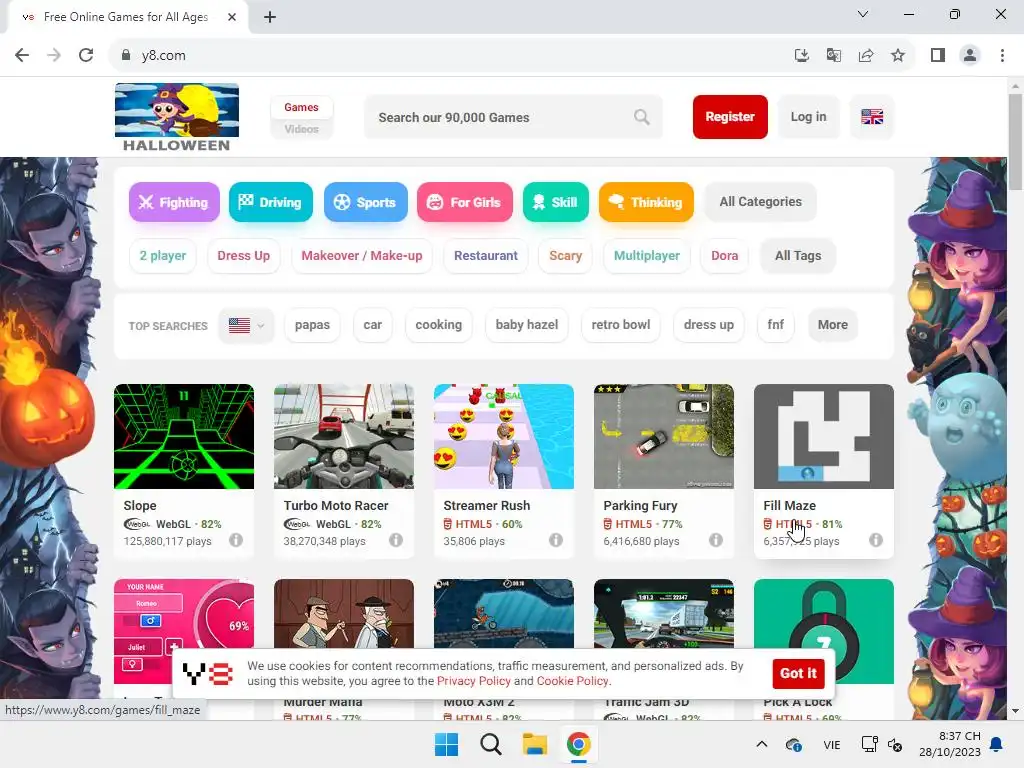Click the share page icon
This screenshot has width=1024, height=768.
tap(866, 56)
